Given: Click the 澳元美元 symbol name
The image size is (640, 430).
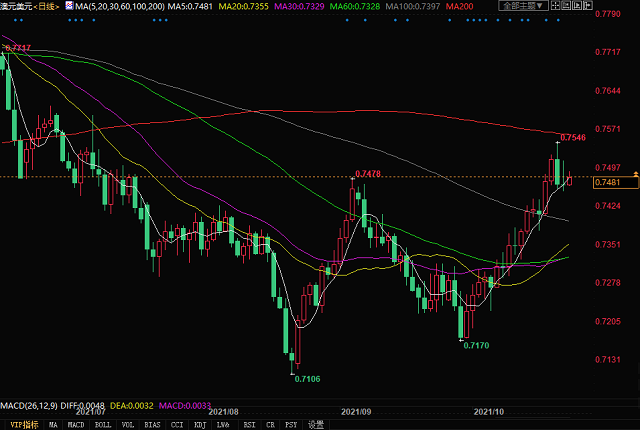Looking at the screenshot, I should click(16, 6).
